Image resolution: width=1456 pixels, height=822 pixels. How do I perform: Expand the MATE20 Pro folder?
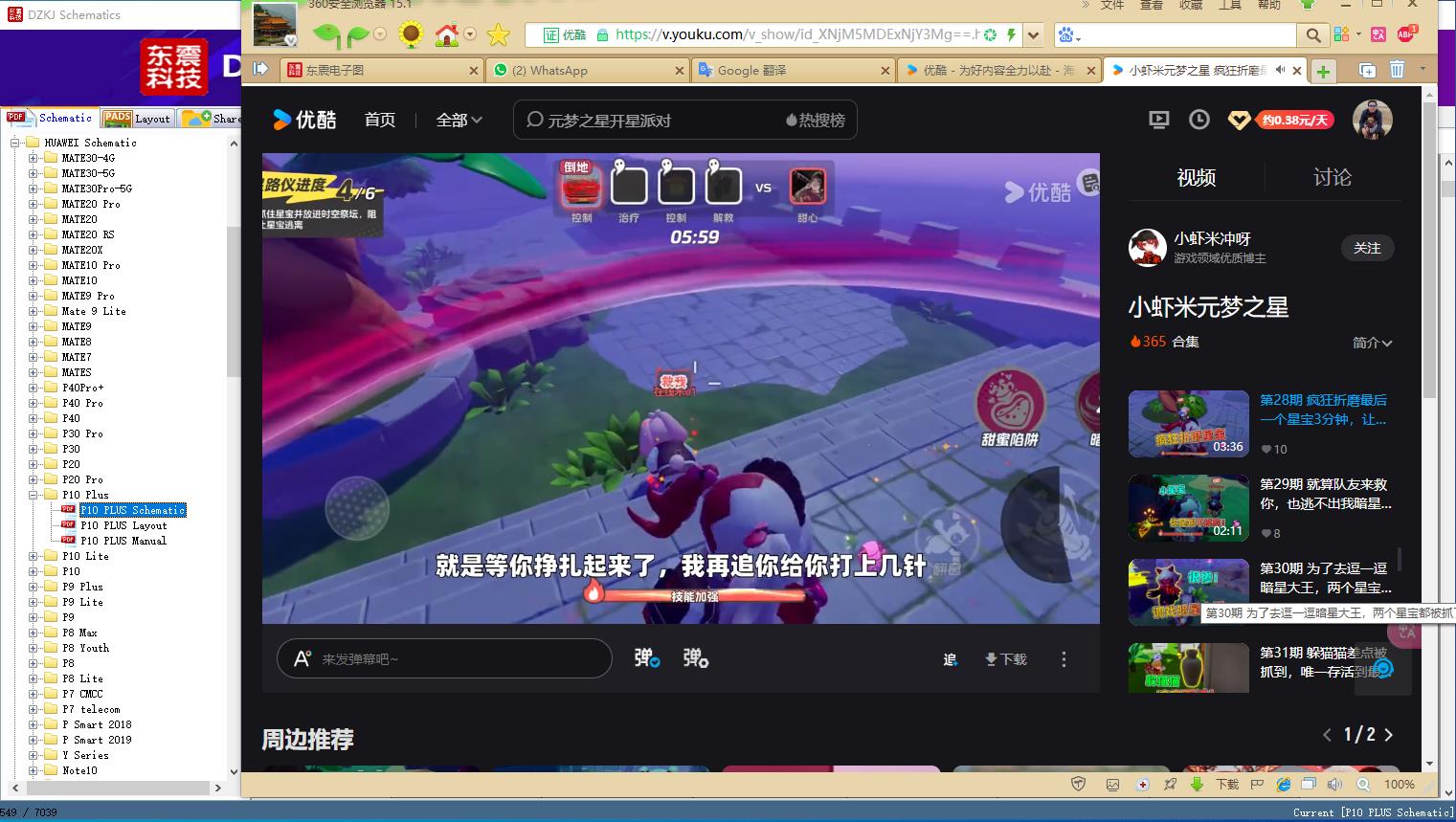coord(34,204)
